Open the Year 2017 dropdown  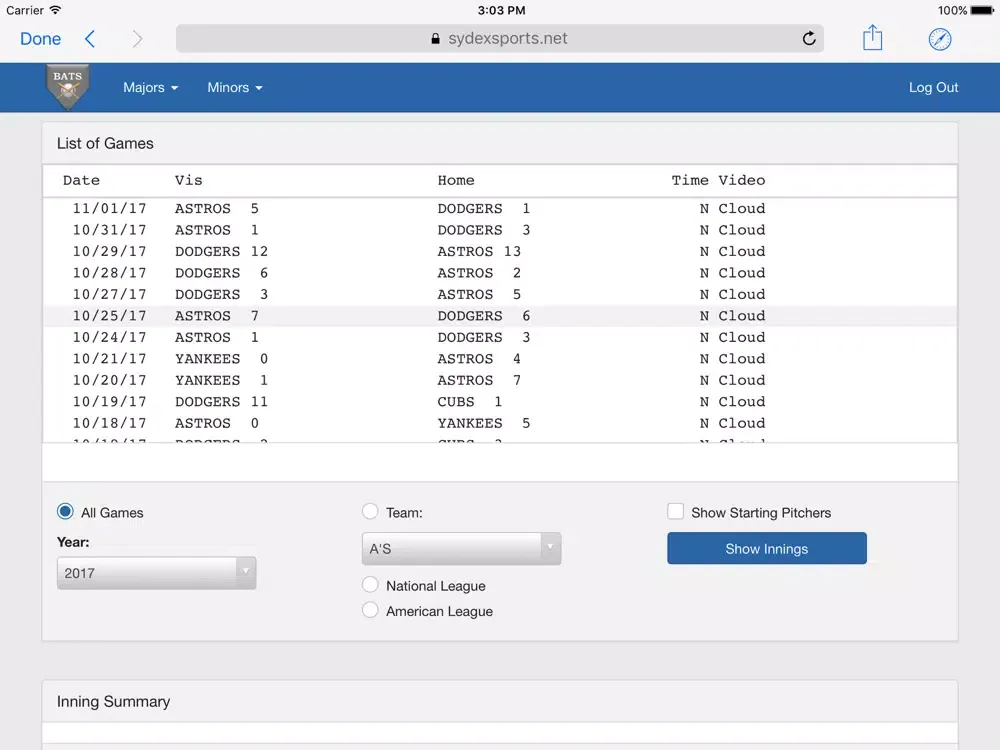point(156,573)
